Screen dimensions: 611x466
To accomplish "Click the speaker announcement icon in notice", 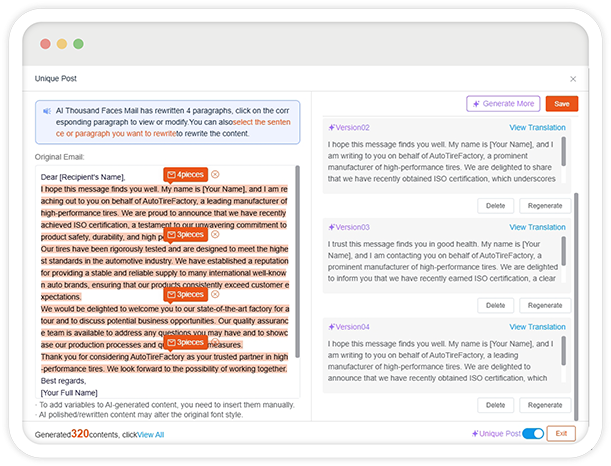I will click(47, 111).
